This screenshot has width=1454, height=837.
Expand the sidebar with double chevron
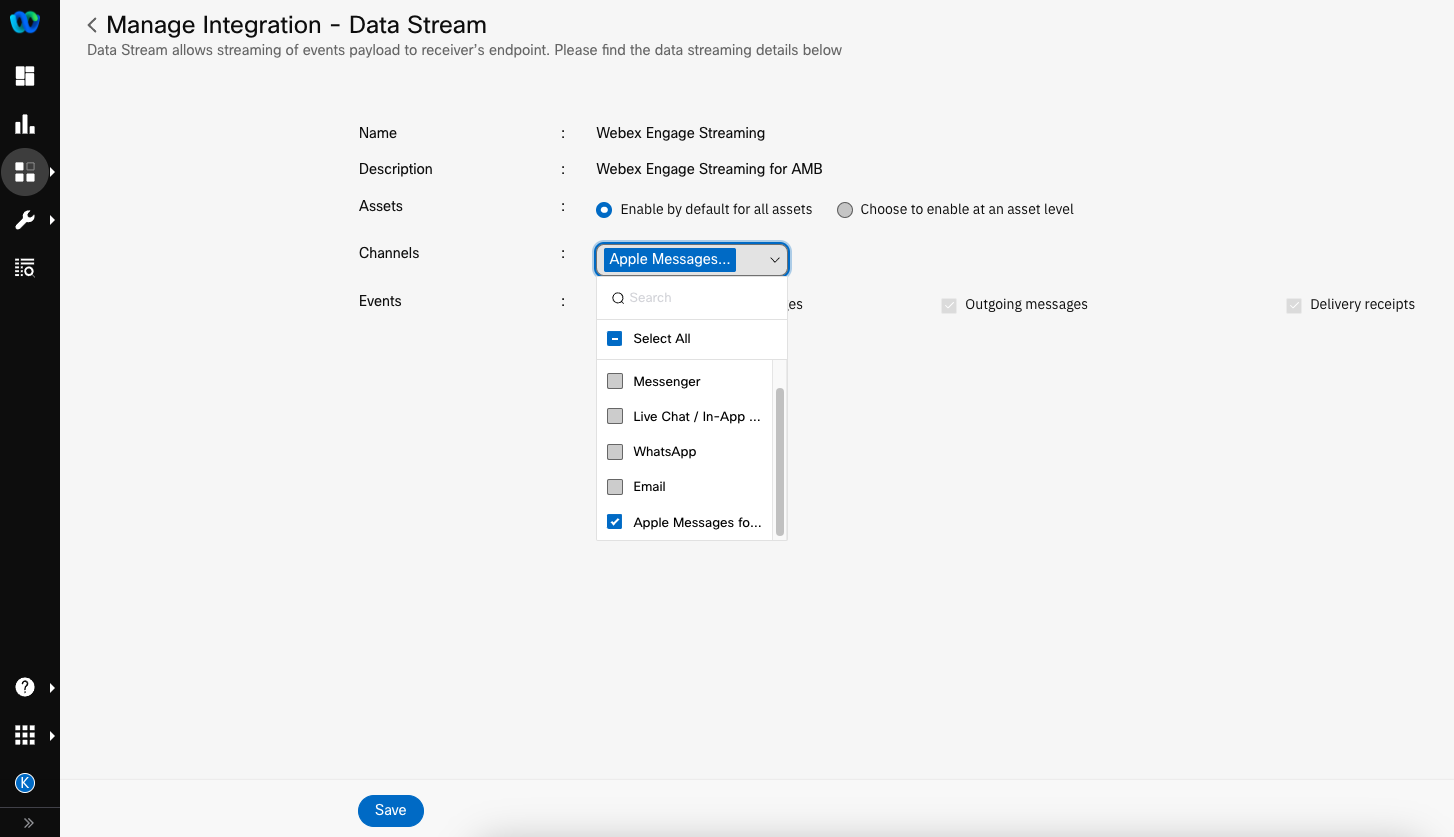(x=29, y=823)
